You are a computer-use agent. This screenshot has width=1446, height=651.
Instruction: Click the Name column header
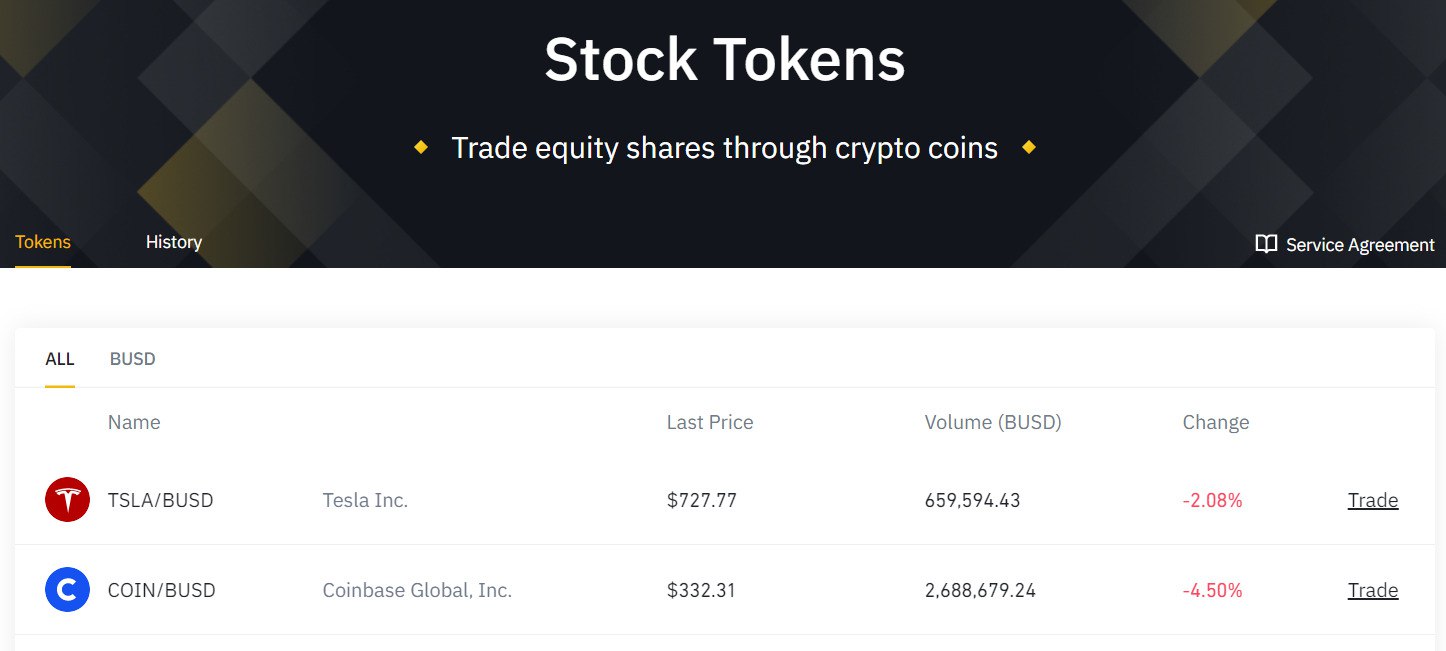[x=134, y=422]
